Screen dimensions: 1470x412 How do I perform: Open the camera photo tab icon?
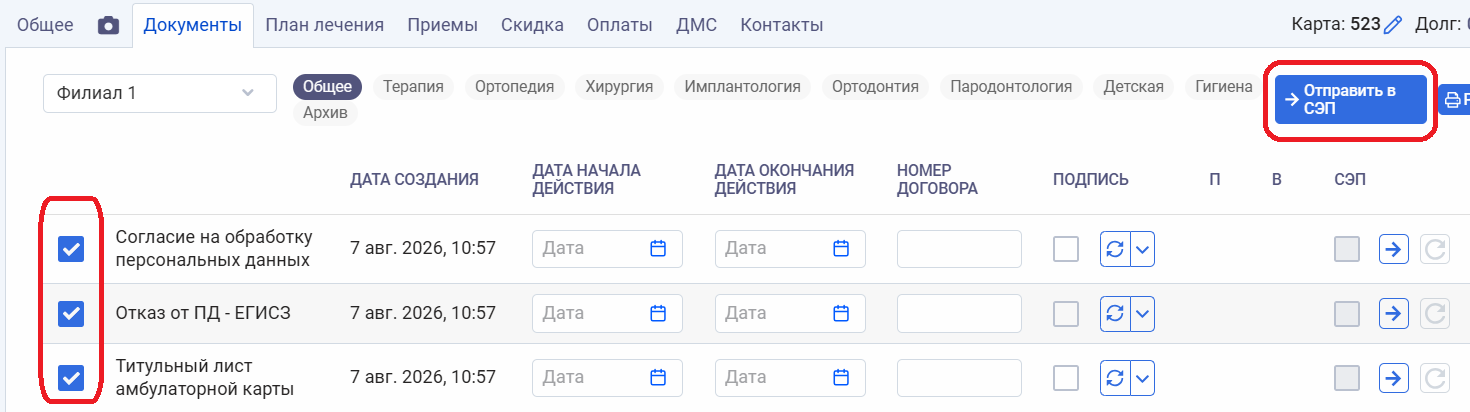tap(108, 25)
